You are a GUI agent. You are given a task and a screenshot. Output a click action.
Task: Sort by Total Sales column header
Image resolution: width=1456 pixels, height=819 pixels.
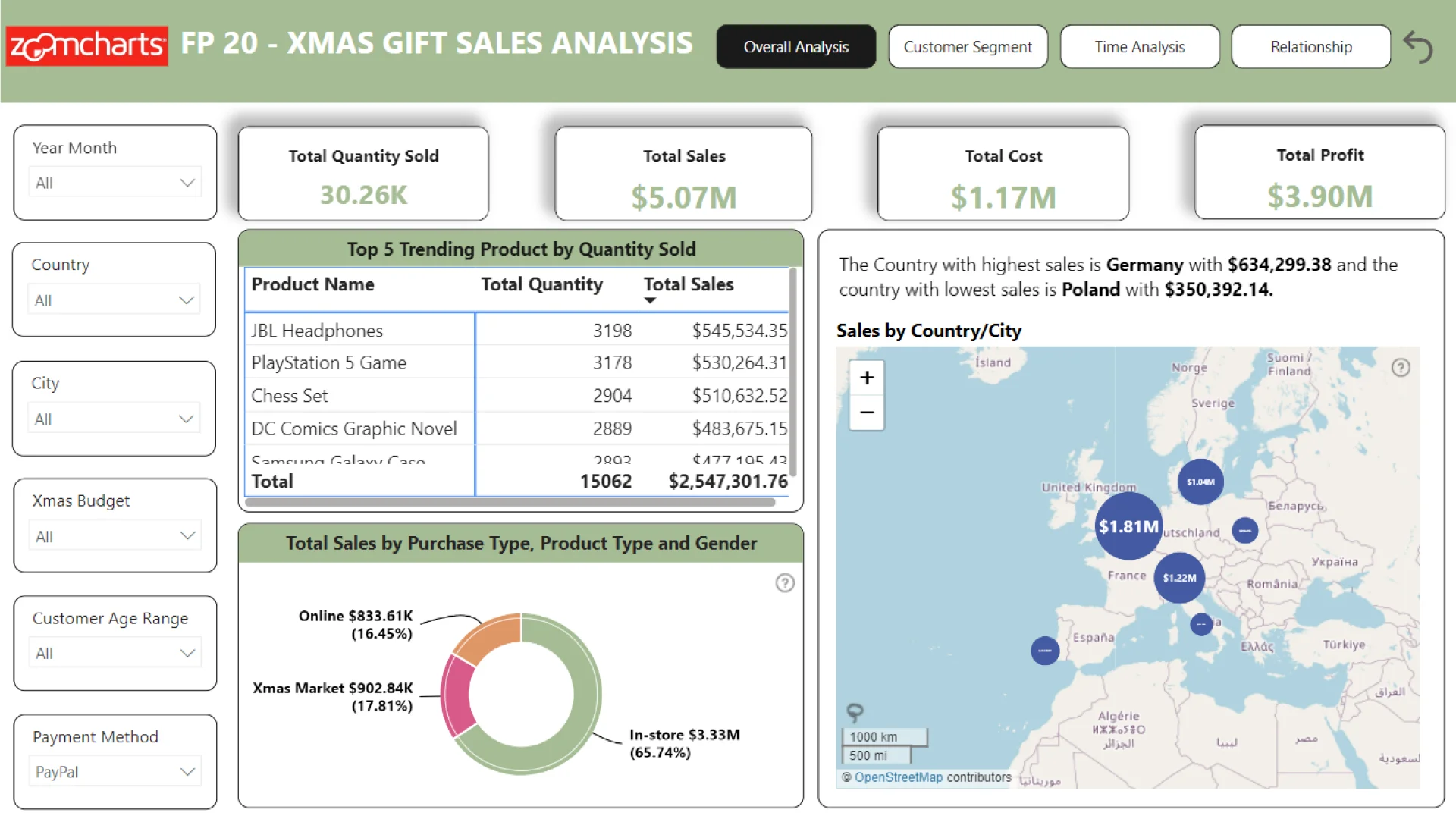point(689,284)
